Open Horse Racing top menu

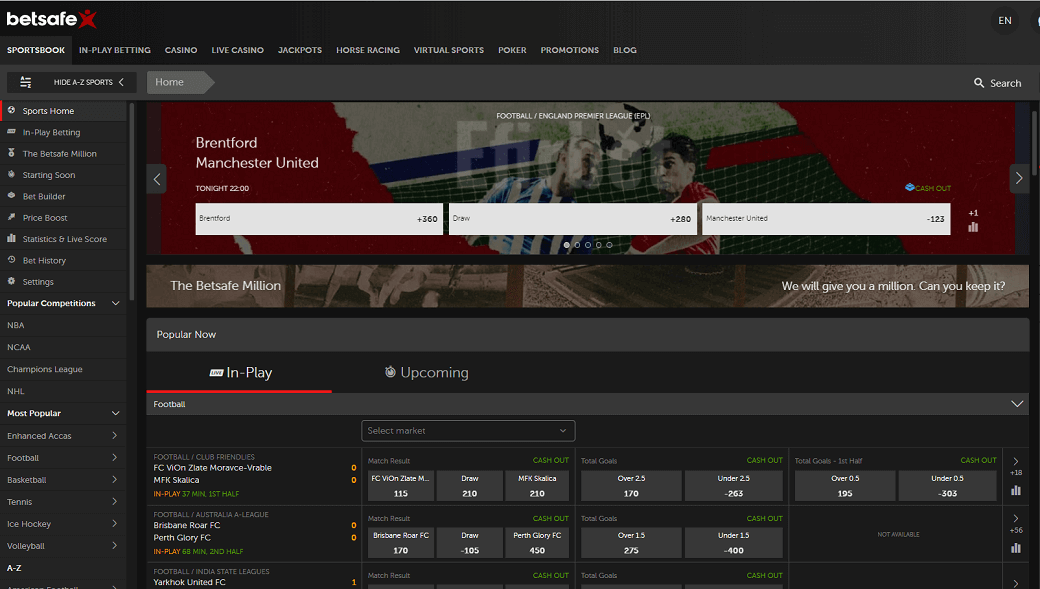coord(368,50)
